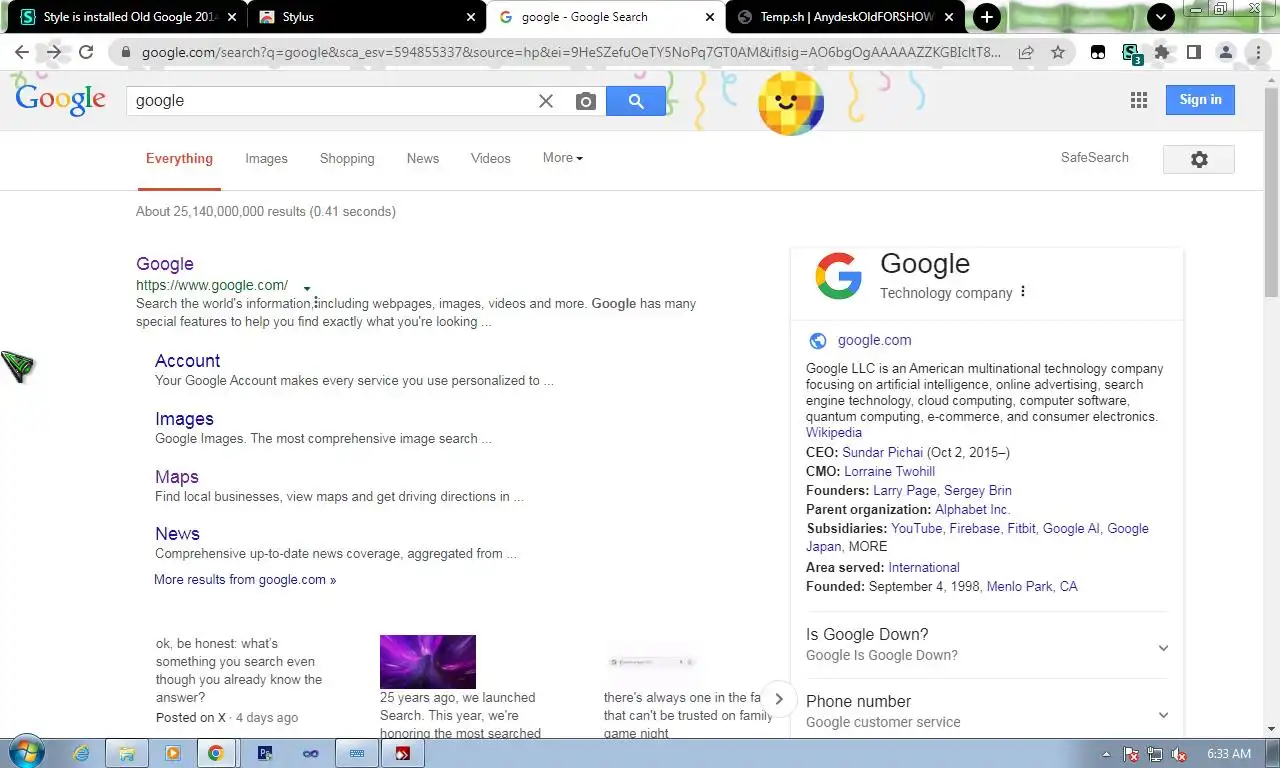Image resolution: width=1280 pixels, height=768 pixels.
Task: Open the three-dot menu beside Technology company
Action: [x=1023, y=292]
